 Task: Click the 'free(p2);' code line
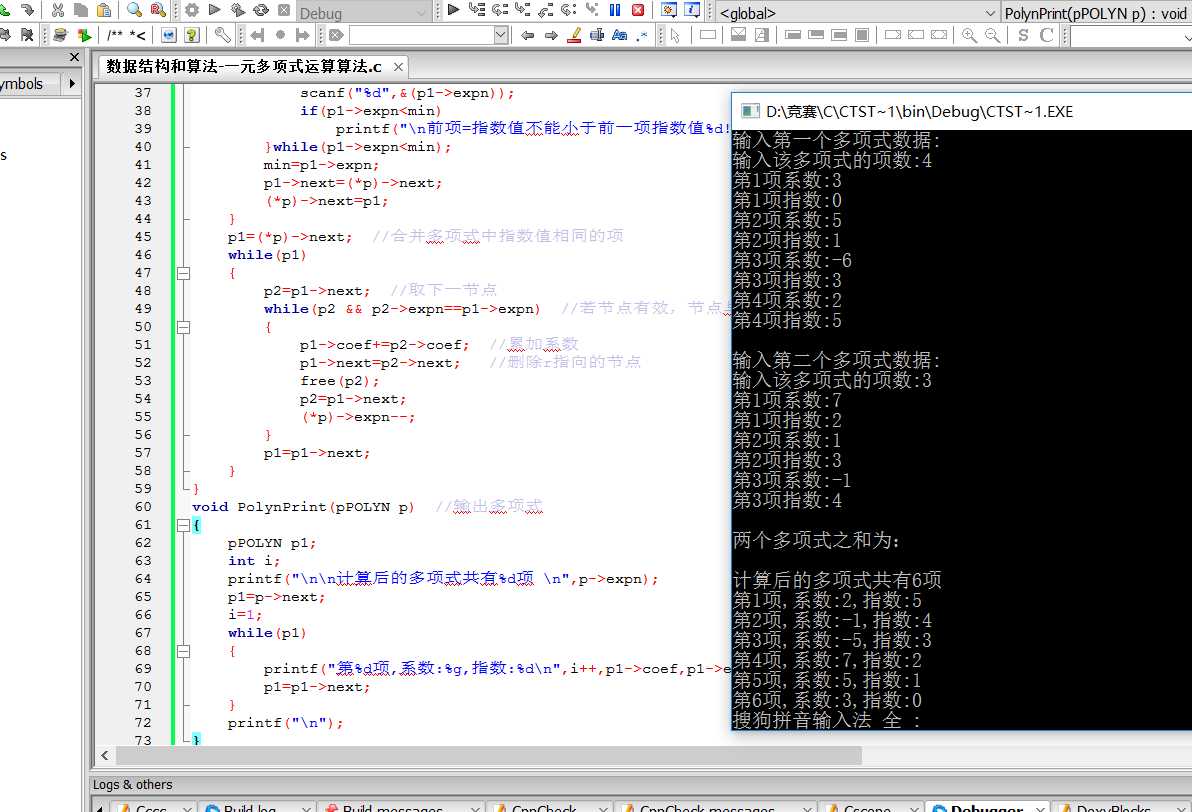click(339, 381)
